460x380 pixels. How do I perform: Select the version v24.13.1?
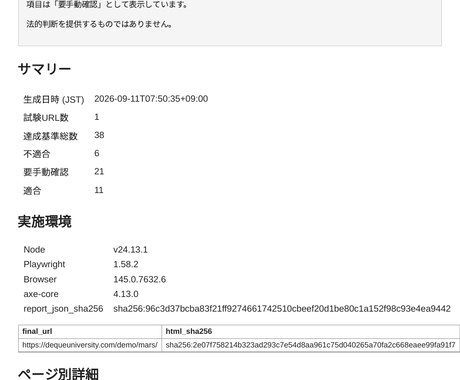pos(130,249)
